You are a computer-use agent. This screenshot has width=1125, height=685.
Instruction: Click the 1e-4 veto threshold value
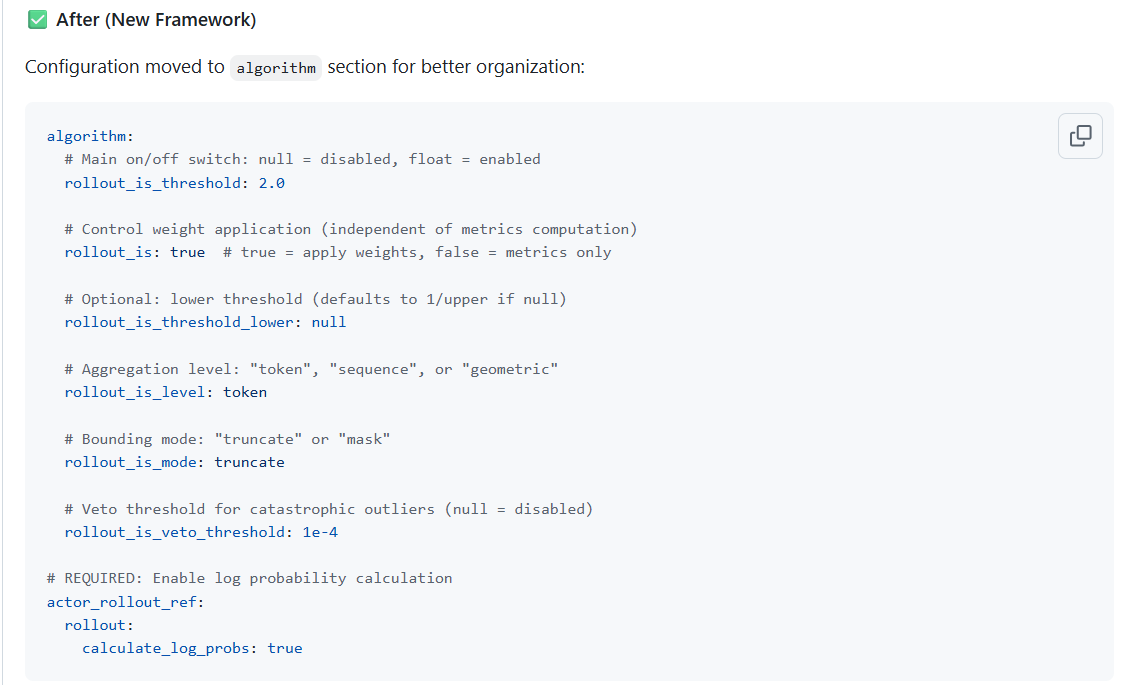[320, 532]
